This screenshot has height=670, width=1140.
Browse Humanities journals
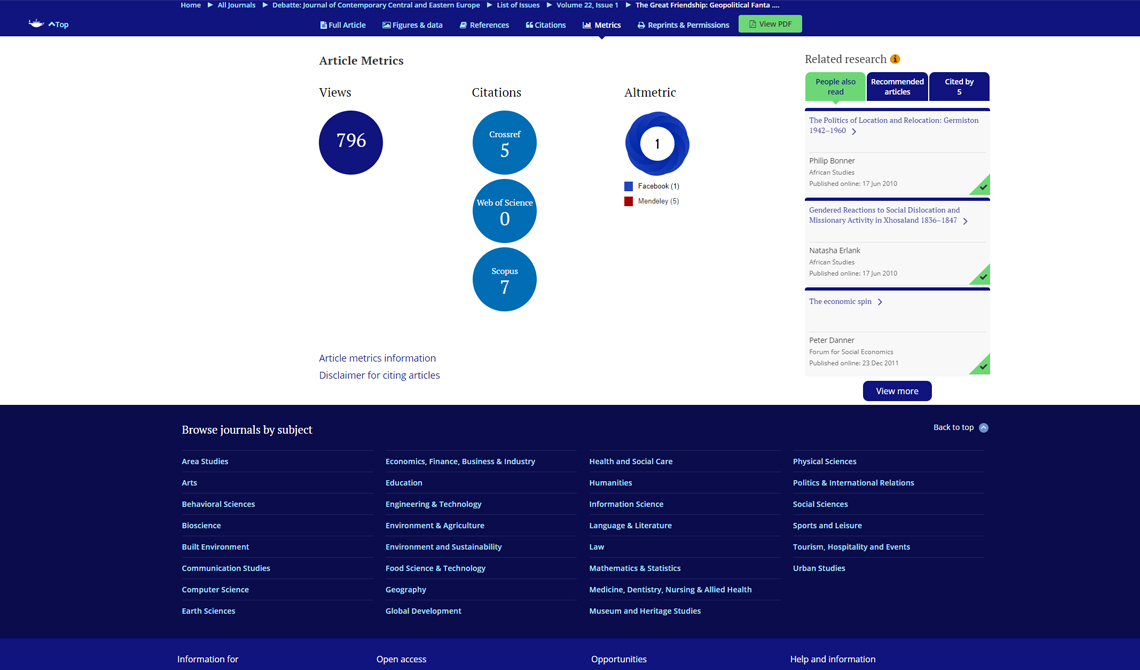point(611,483)
